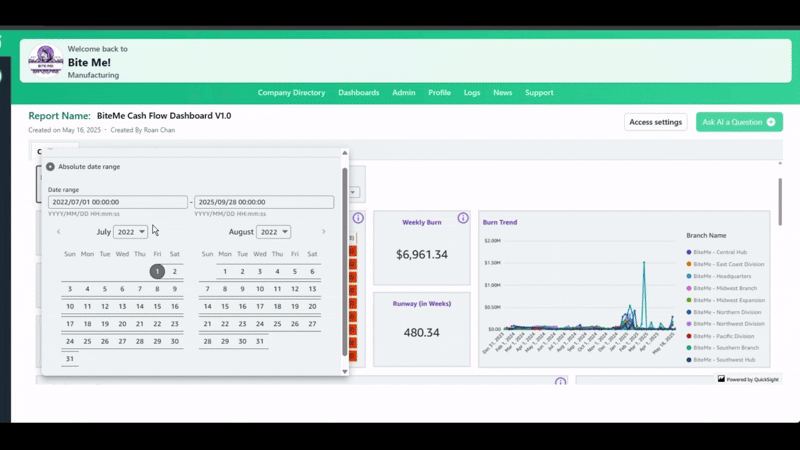
Task: Click BiteMe - Northwest Division legend entry
Action: (x=726, y=324)
